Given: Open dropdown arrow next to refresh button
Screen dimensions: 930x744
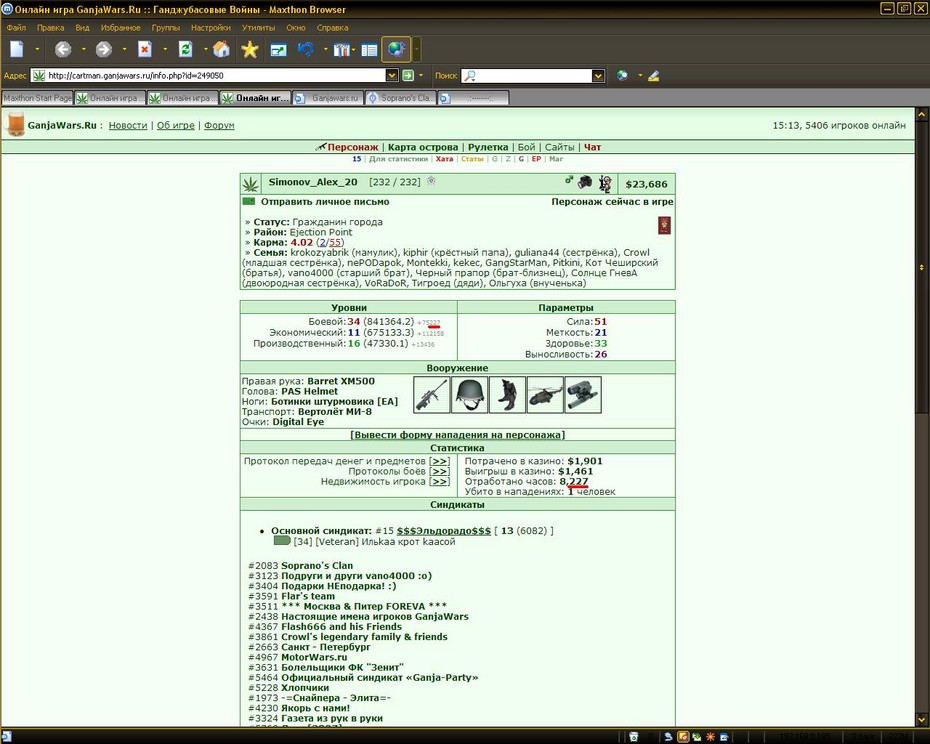Looking at the screenshot, I should [205, 49].
